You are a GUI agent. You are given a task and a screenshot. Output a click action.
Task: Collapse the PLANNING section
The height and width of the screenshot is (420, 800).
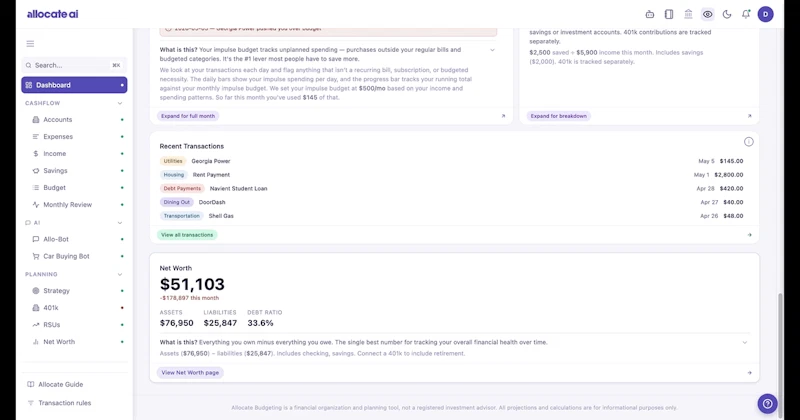point(120,275)
